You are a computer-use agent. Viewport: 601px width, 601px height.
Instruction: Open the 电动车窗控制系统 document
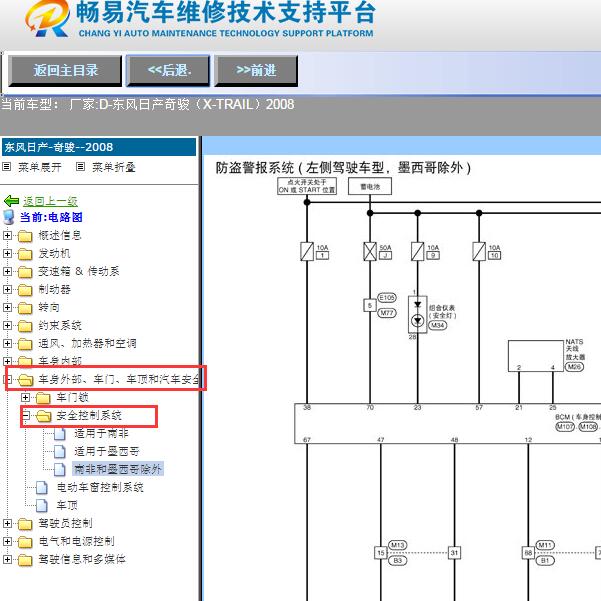click(100, 487)
